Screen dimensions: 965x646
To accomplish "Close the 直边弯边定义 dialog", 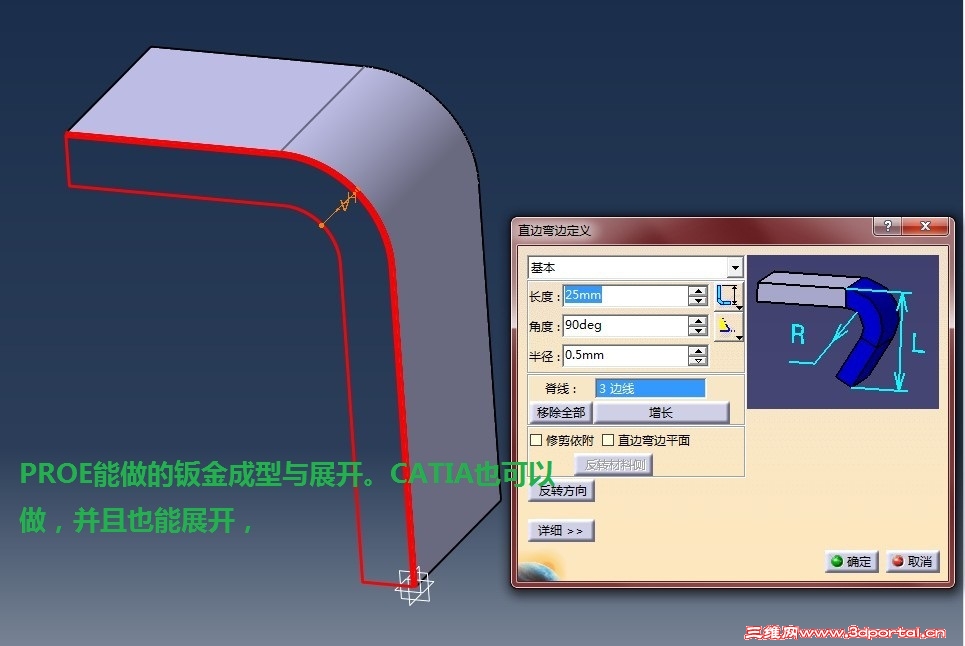I will pyautogui.click(x=924, y=226).
